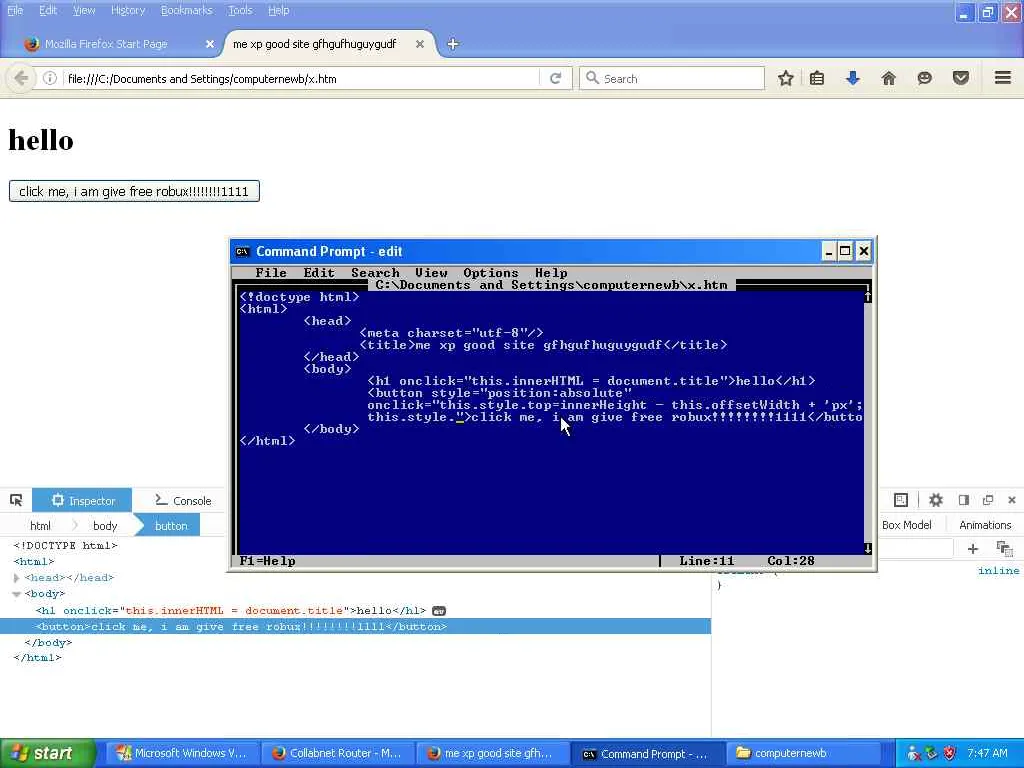Switch to Collabnet Router taskbar item
This screenshot has height=768, width=1024.
[x=336, y=754]
